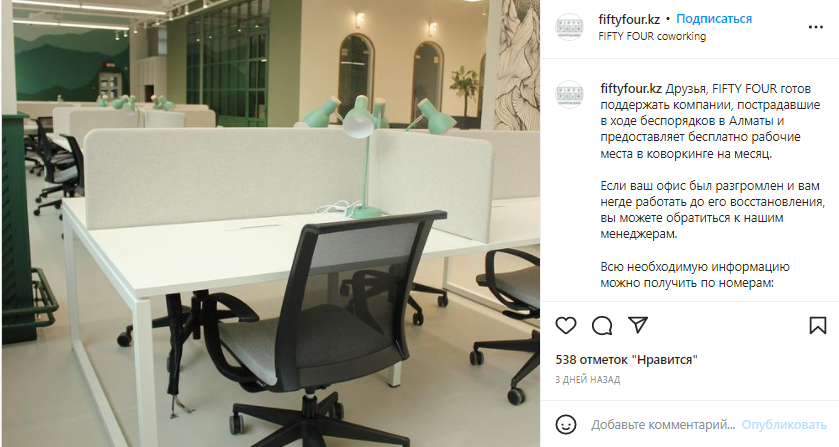Screen dimensions: 839x447
Task: Like the post with heart icon
Action: click(x=566, y=325)
